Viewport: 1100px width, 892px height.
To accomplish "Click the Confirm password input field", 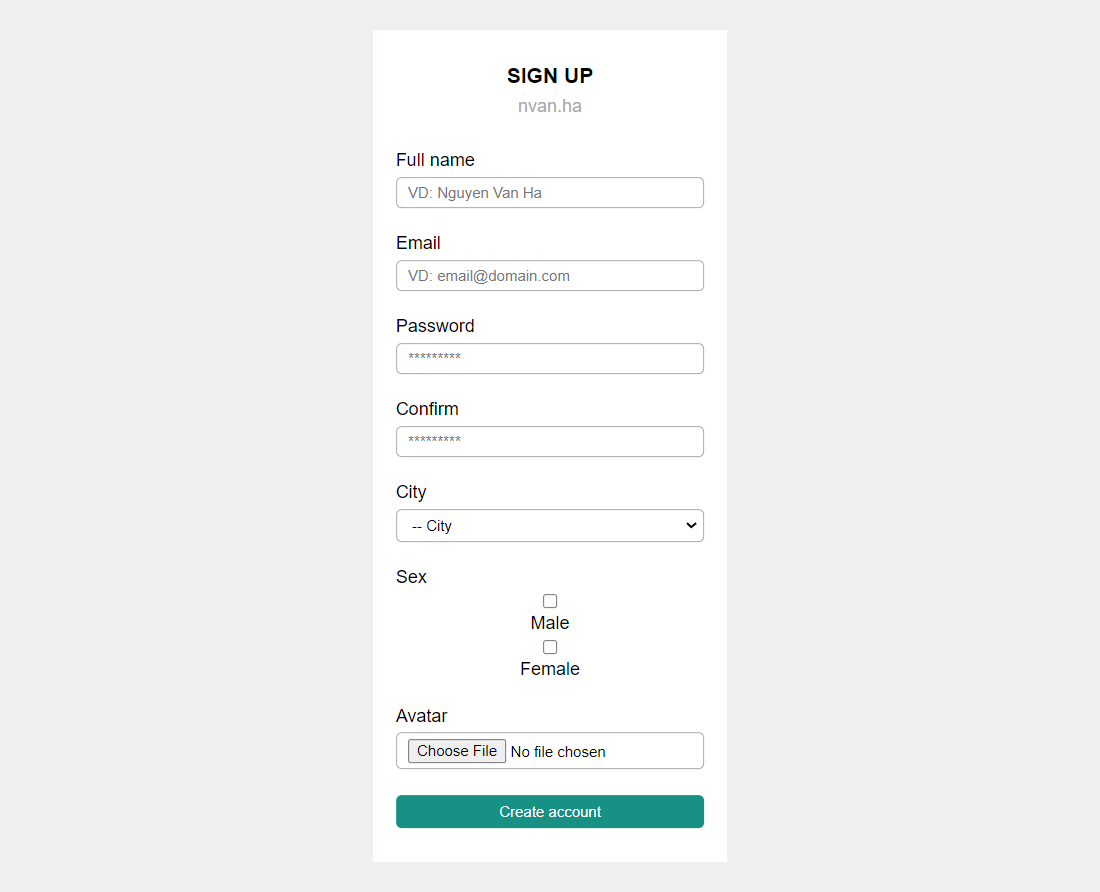I will click(x=549, y=442).
